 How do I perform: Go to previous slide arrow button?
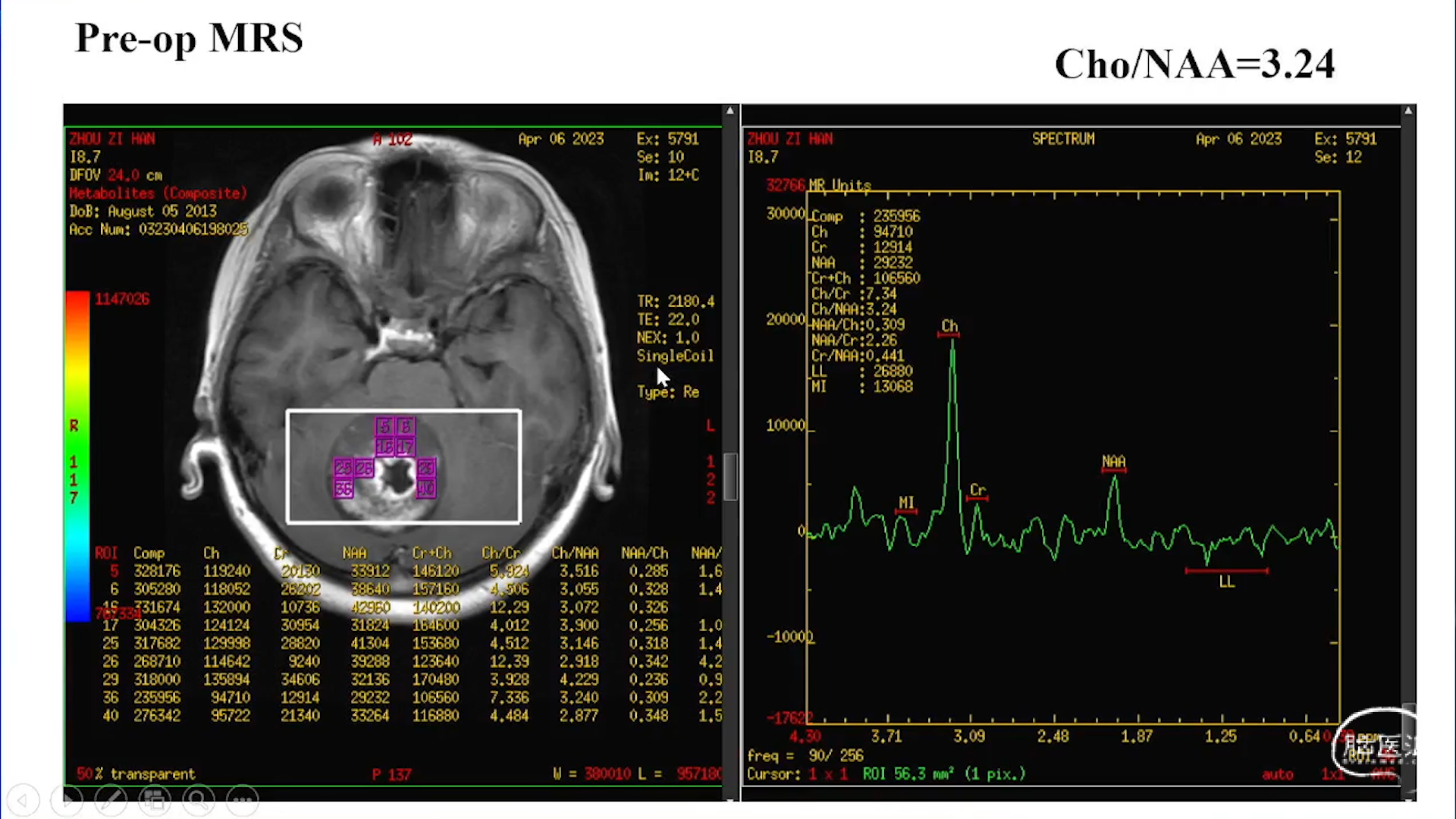(x=23, y=799)
